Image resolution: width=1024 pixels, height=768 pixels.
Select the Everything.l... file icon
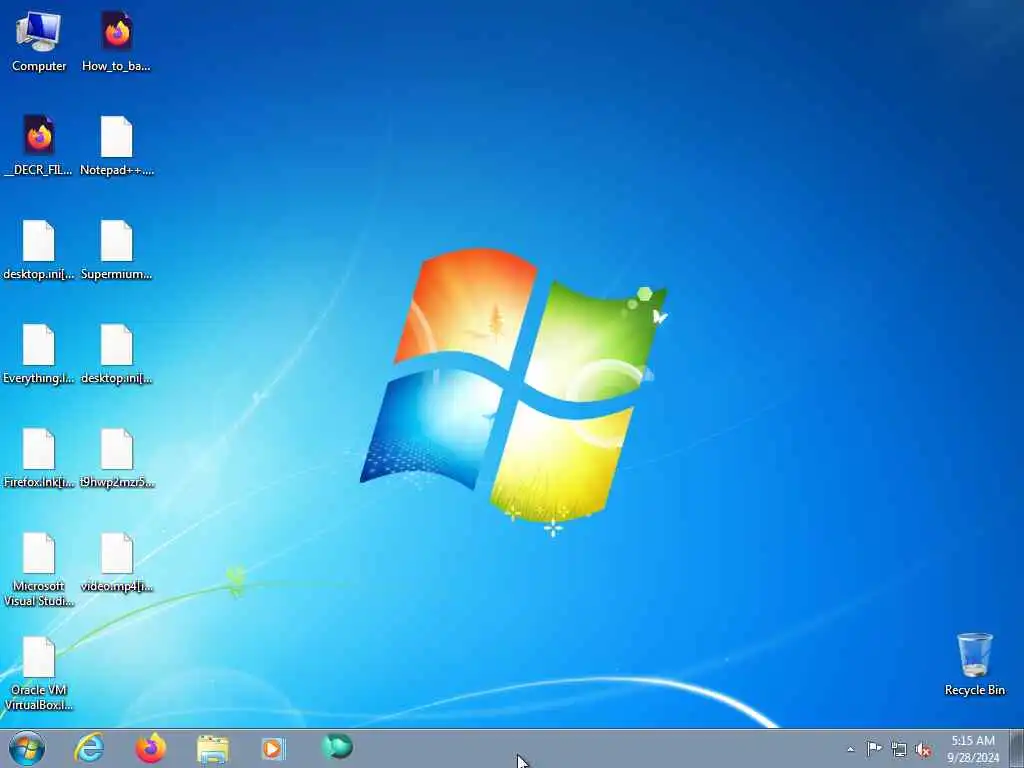tap(39, 353)
